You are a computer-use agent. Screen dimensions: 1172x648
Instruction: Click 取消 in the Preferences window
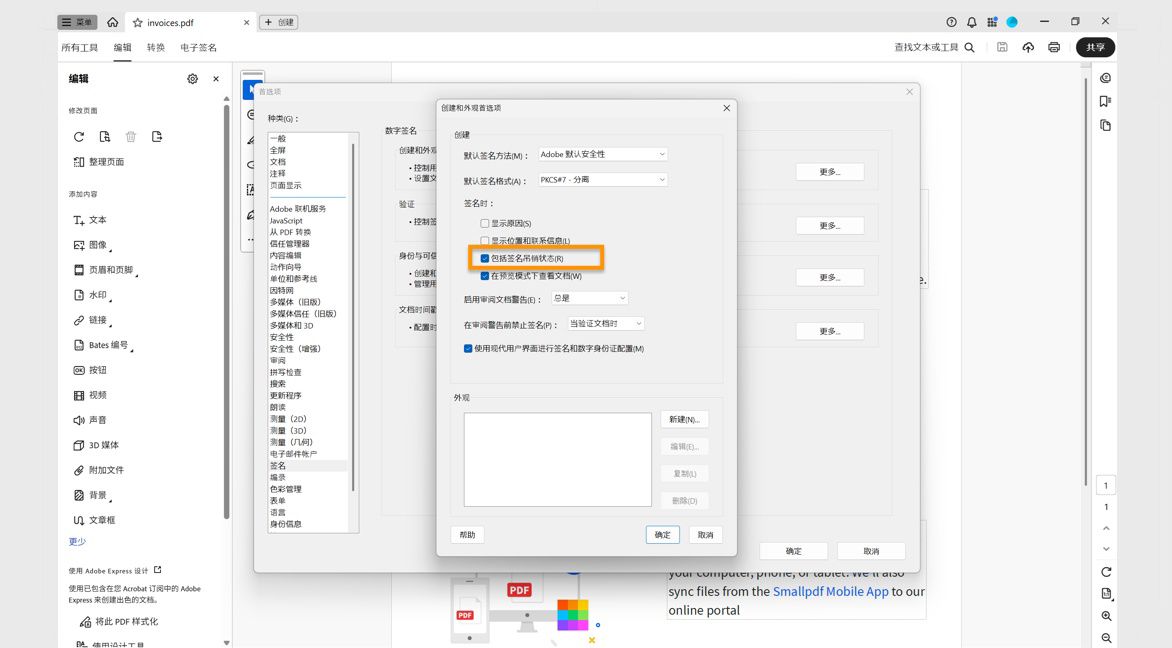point(872,552)
